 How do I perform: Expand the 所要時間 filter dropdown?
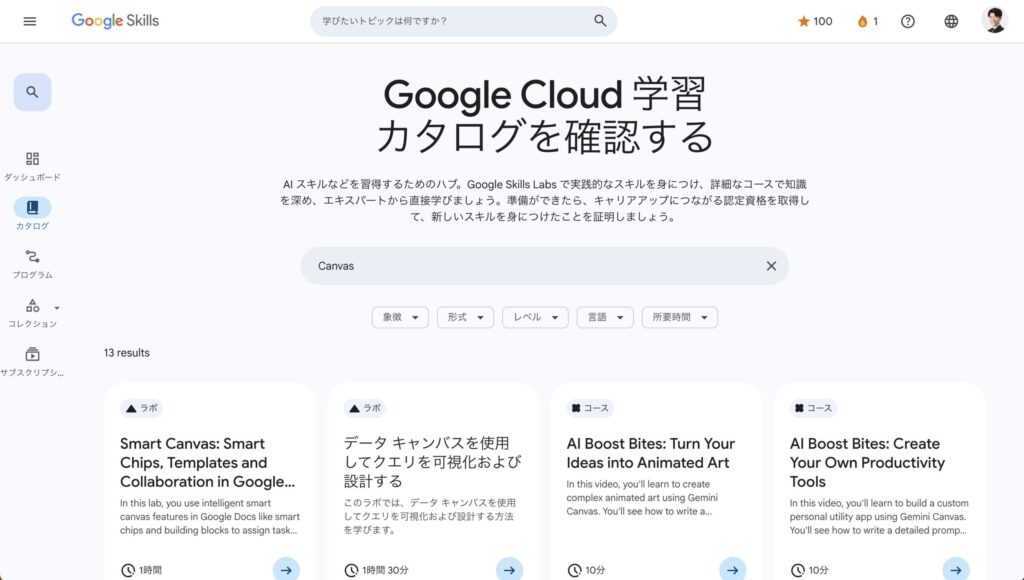pyautogui.click(x=679, y=317)
